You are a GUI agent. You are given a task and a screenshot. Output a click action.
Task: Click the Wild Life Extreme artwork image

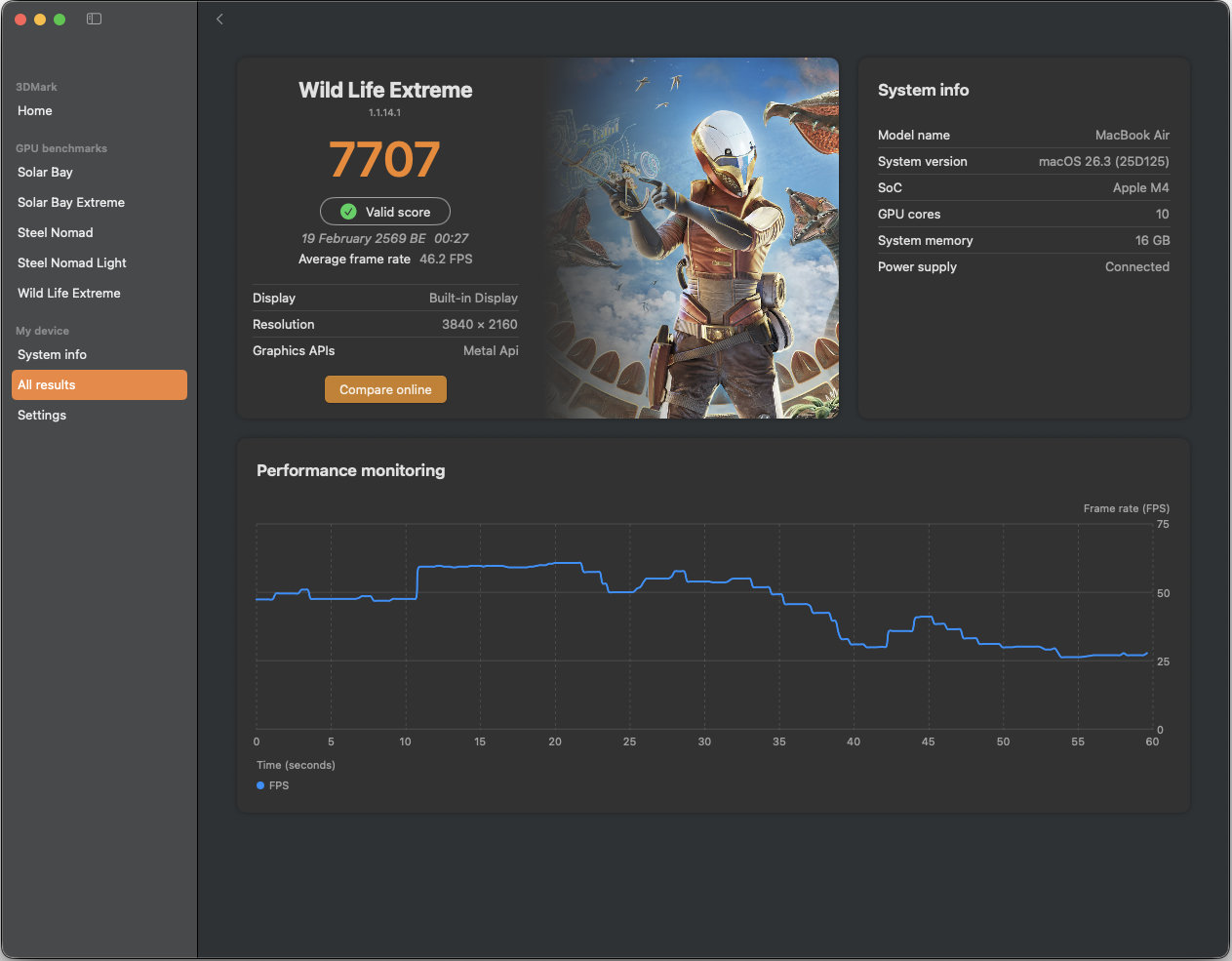(693, 238)
